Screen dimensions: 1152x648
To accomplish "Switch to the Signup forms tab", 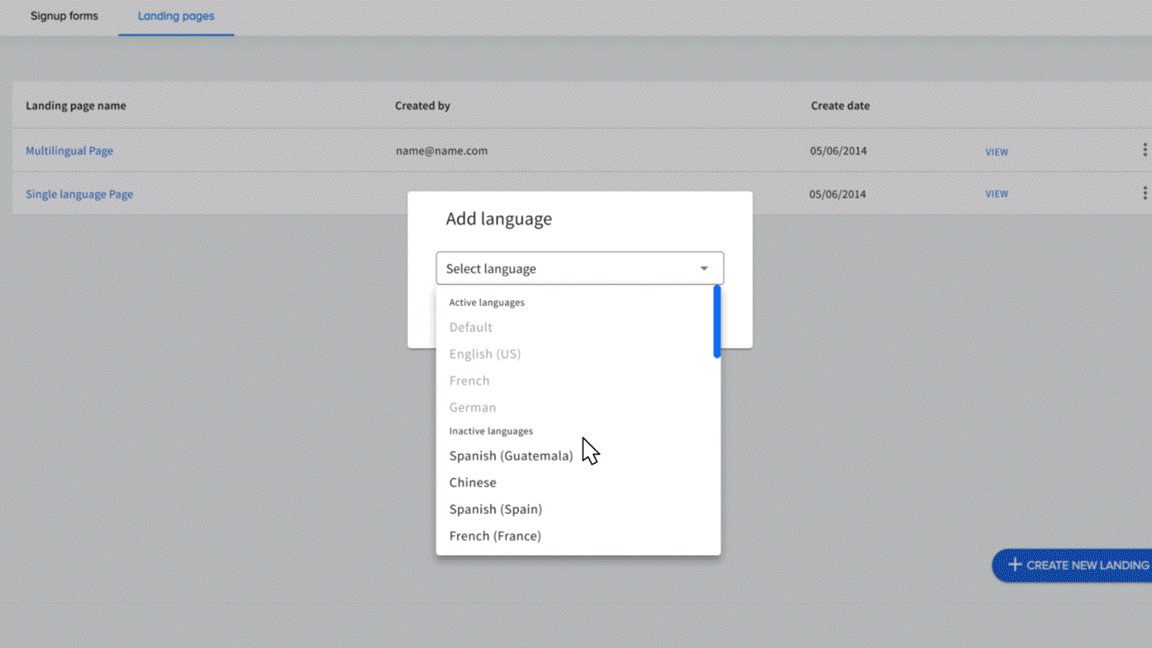I will [64, 16].
